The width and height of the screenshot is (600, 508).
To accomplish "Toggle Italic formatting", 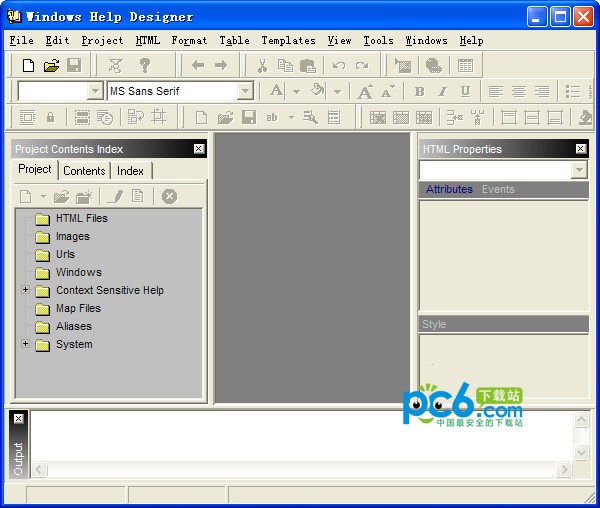I will coord(442,91).
